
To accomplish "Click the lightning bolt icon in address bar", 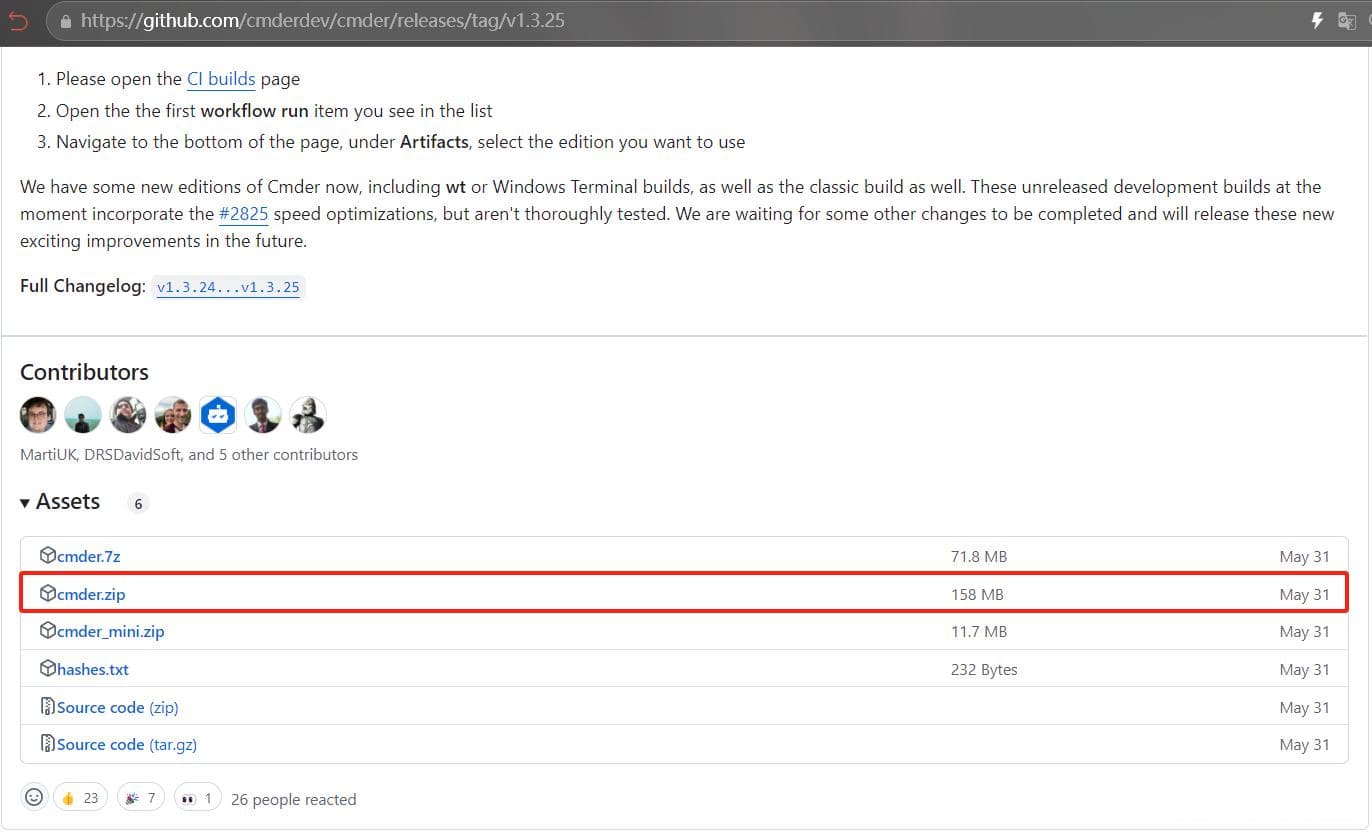I will [x=1317, y=20].
